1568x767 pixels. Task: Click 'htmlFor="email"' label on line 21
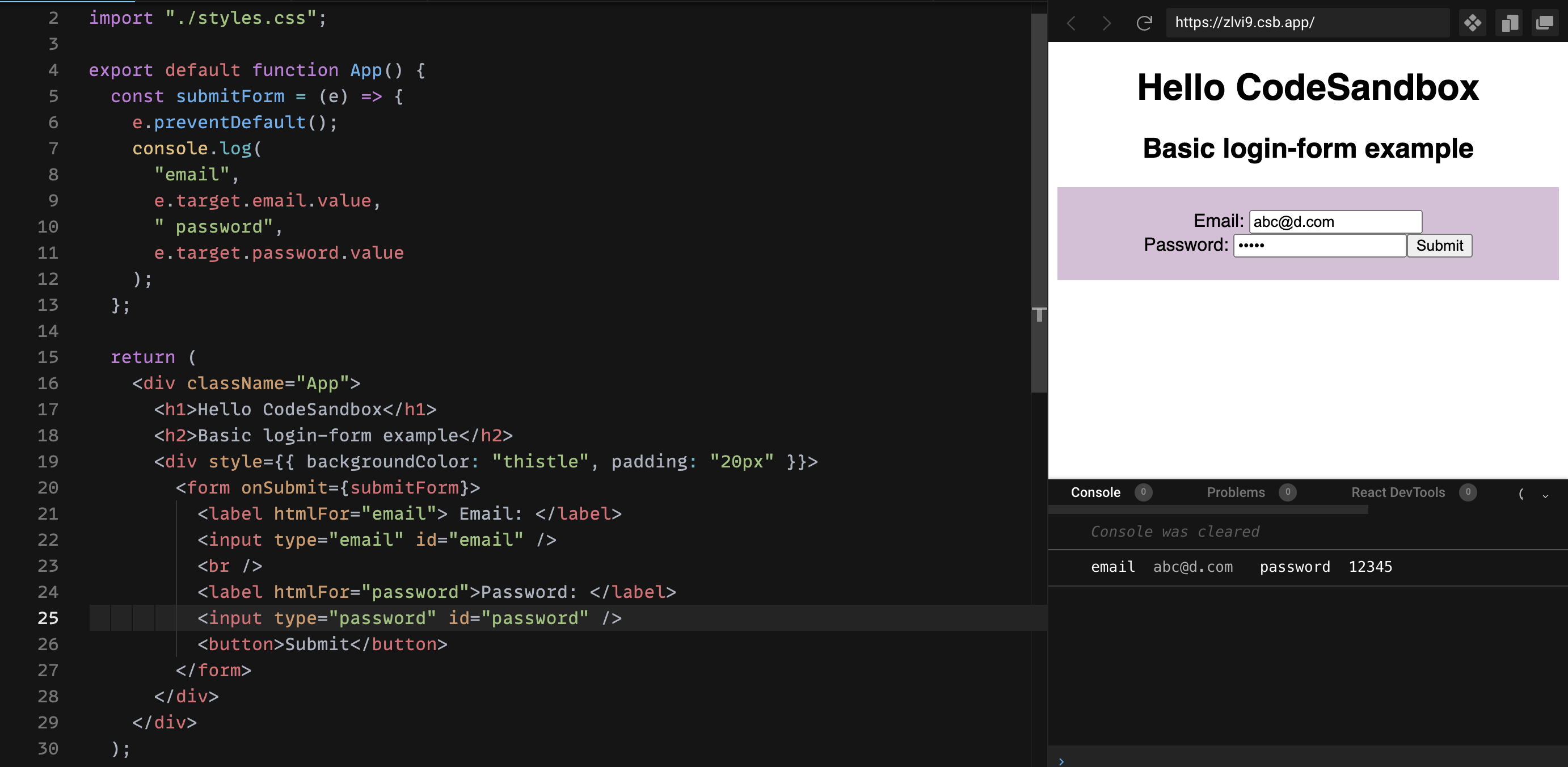pos(356,514)
